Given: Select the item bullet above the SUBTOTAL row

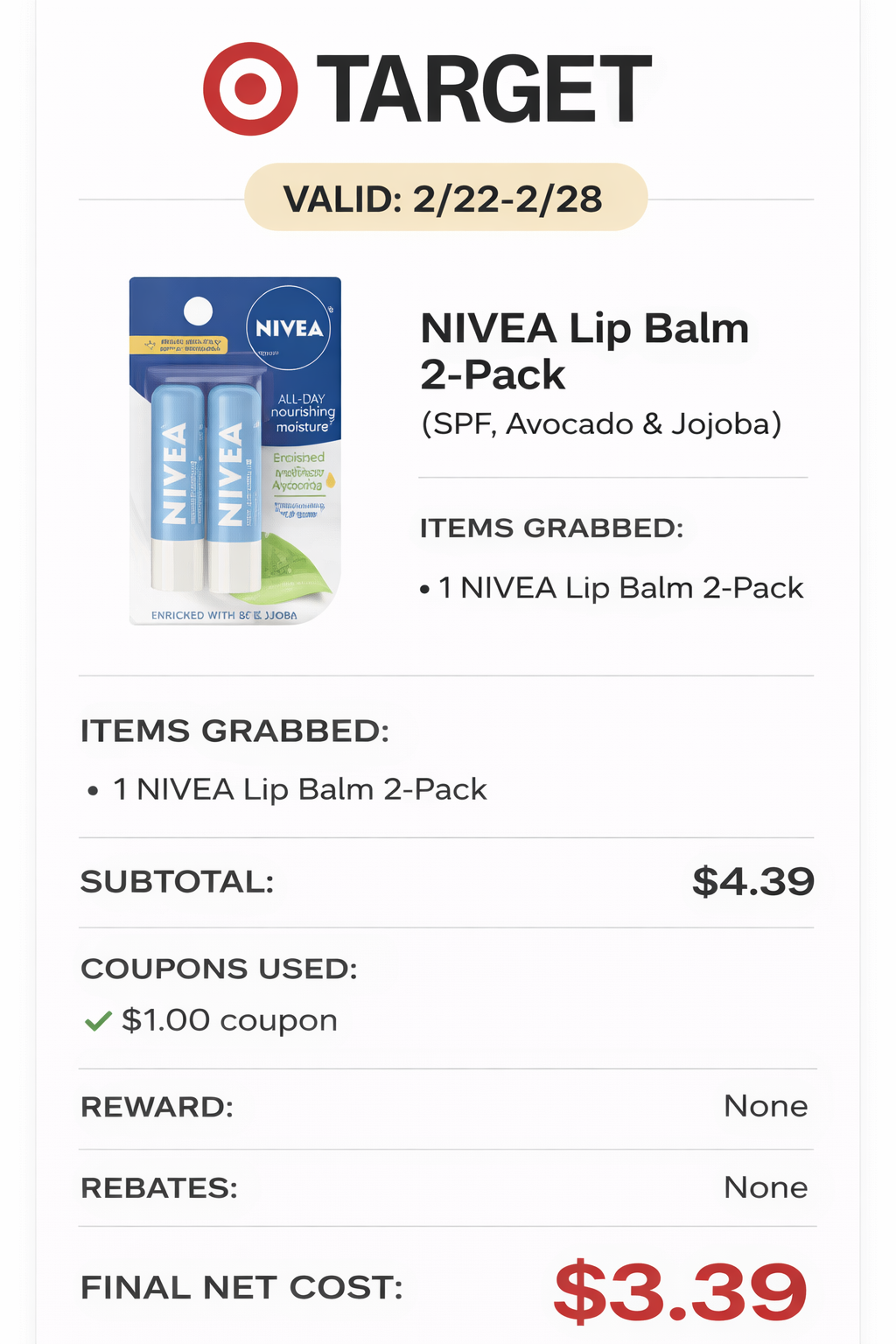Looking at the screenshot, I should pos(299,789).
